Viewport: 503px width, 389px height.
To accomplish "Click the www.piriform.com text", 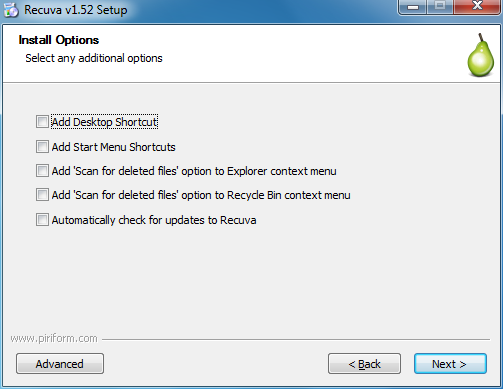I will [54, 338].
